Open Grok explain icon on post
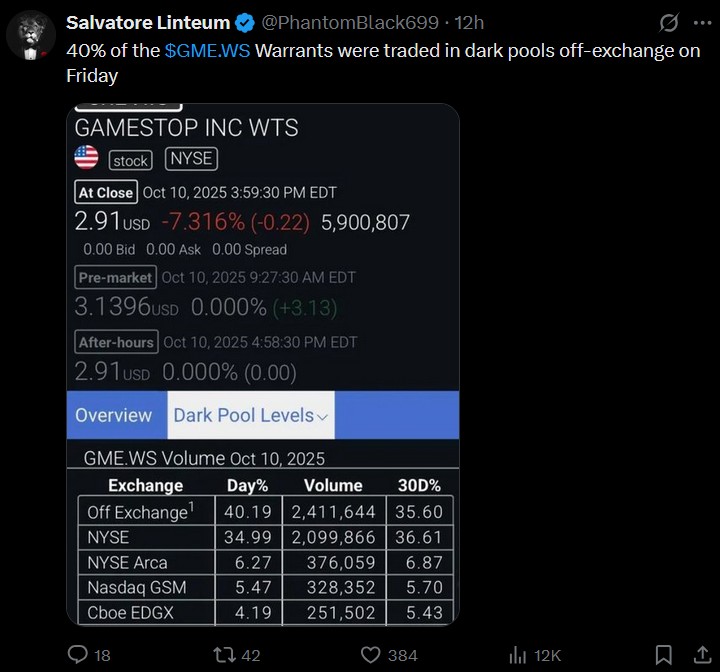 669,23
